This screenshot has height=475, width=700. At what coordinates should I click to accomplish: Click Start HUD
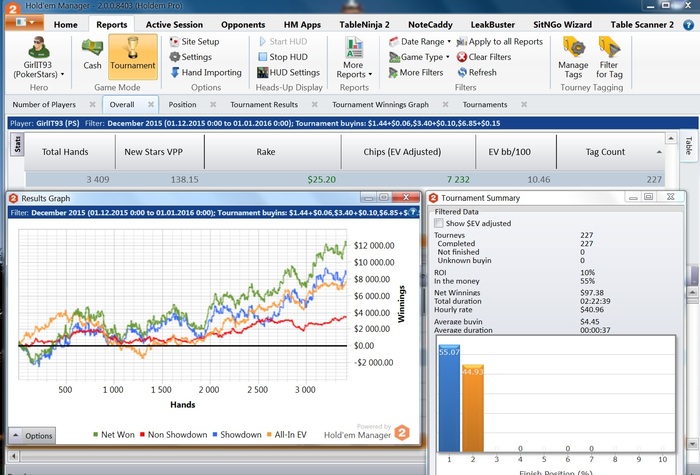283,42
